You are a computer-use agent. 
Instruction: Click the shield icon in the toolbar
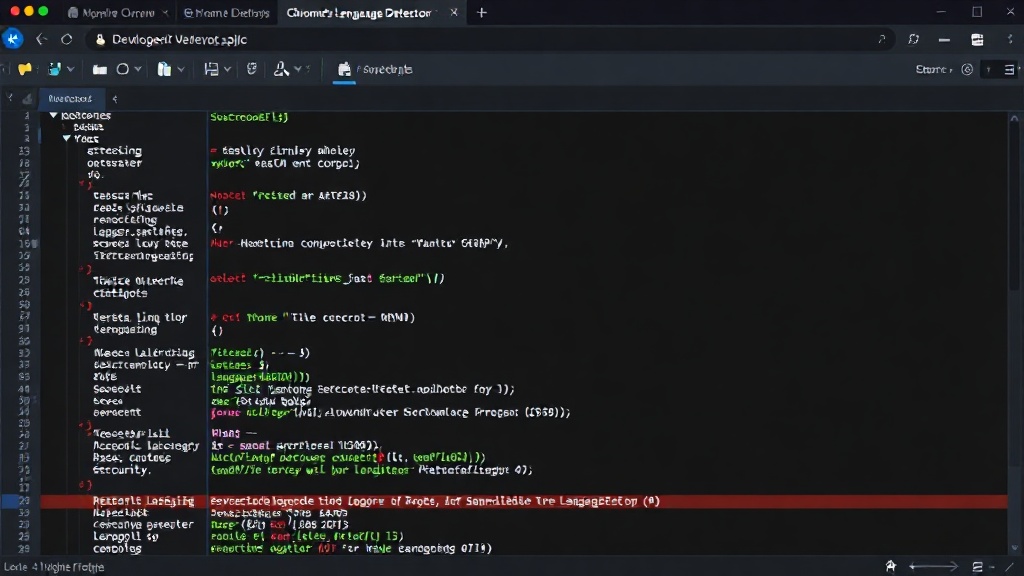point(251,69)
